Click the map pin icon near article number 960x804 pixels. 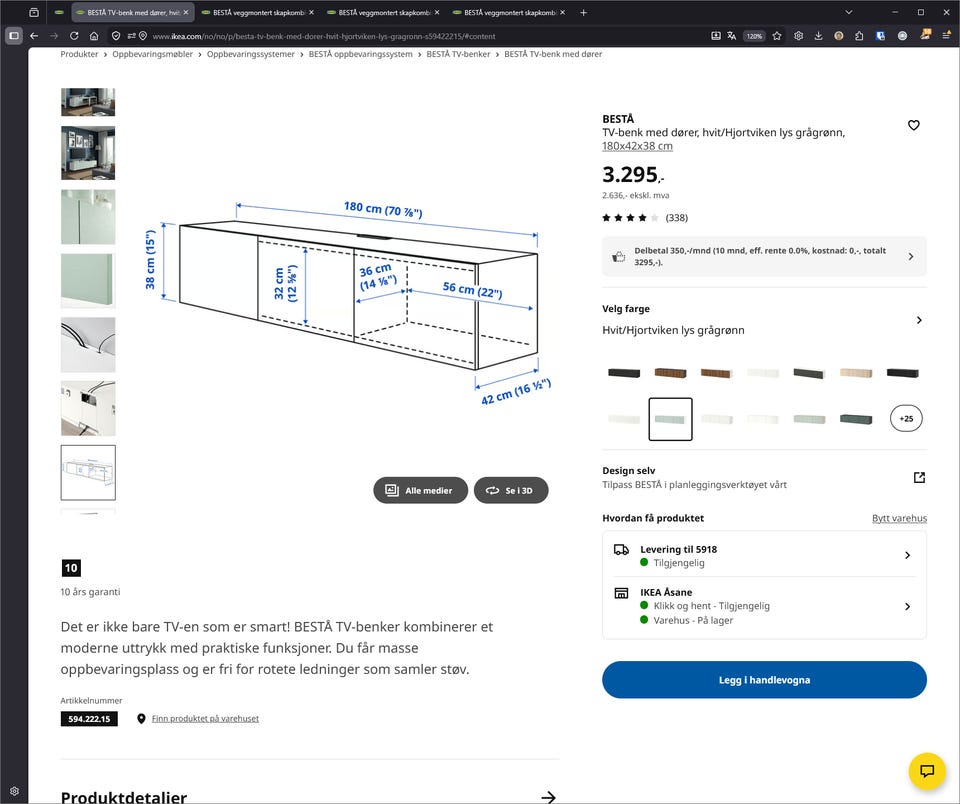tap(141, 718)
